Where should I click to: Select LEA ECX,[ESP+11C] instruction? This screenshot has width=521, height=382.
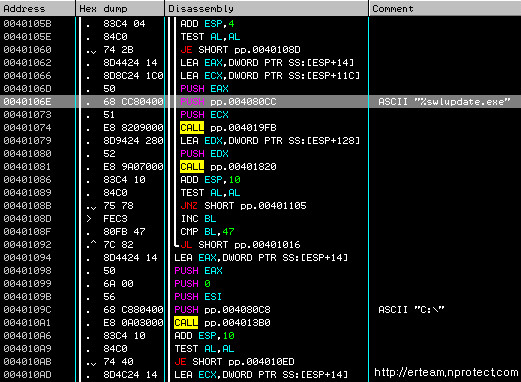(270, 76)
